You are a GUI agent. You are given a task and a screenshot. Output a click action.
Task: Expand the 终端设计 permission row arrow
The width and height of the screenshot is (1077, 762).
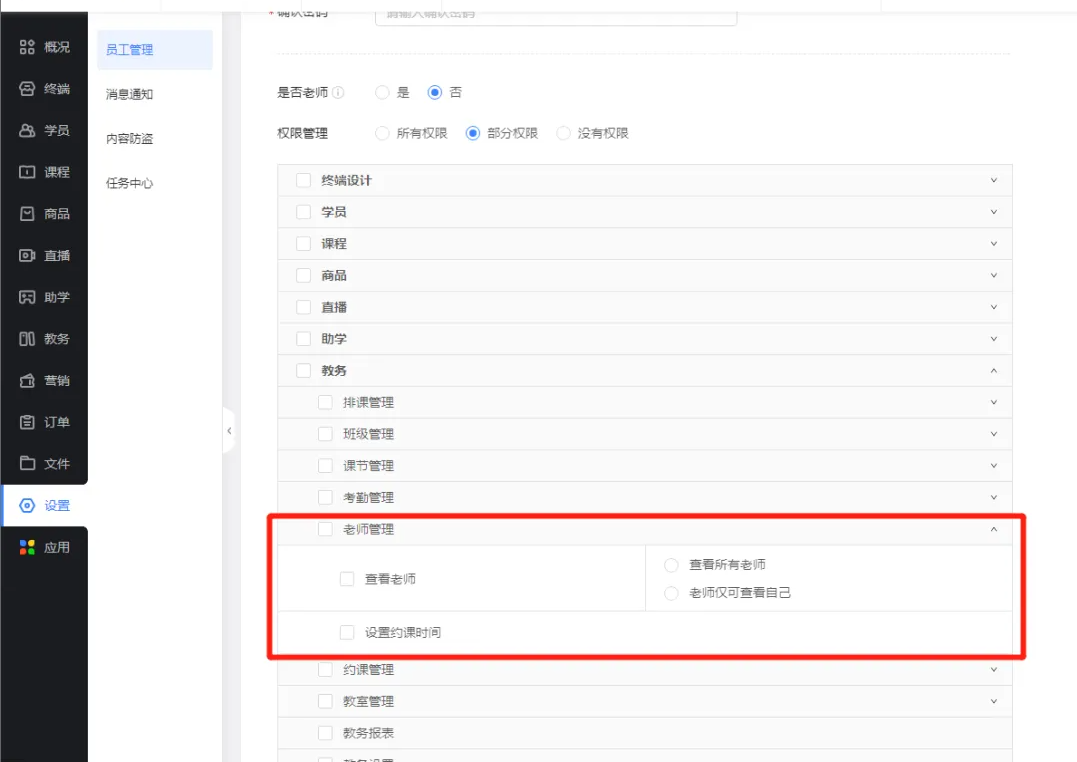(x=993, y=180)
